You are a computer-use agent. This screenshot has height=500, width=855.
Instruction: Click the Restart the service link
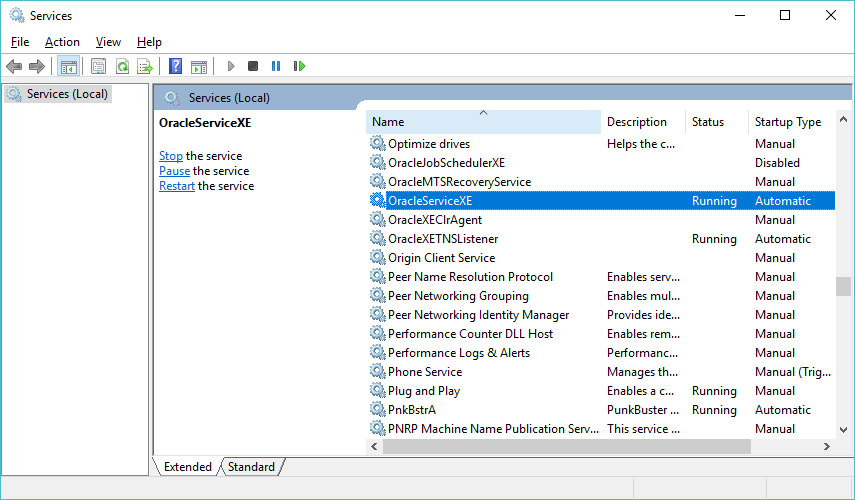tap(177, 186)
